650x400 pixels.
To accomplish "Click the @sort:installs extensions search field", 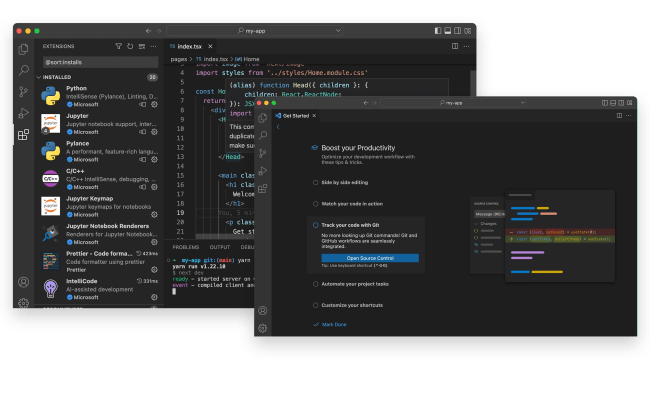I will 100,62.
